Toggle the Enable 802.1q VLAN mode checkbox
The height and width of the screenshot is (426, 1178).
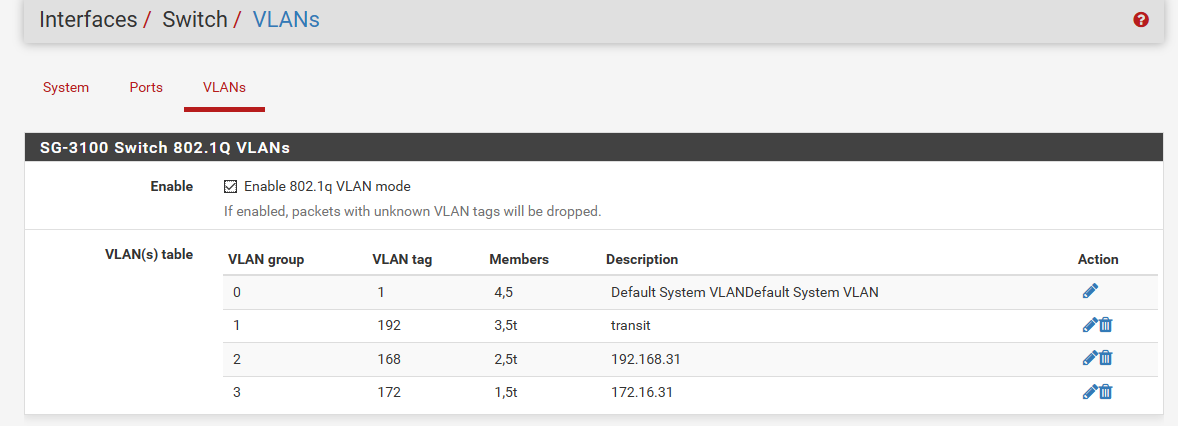(x=231, y=186)
